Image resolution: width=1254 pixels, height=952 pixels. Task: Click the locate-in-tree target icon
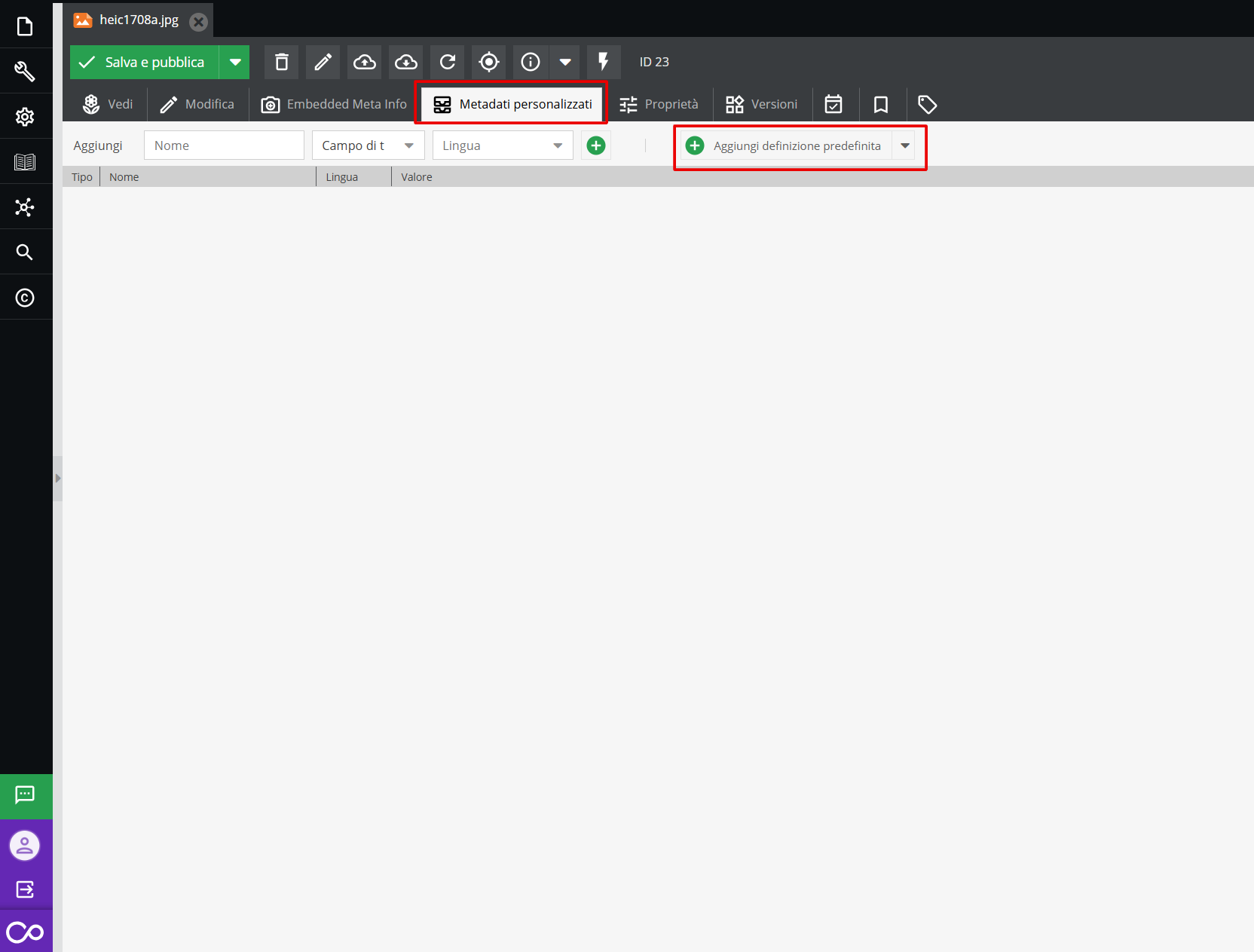tap(489, 62)
